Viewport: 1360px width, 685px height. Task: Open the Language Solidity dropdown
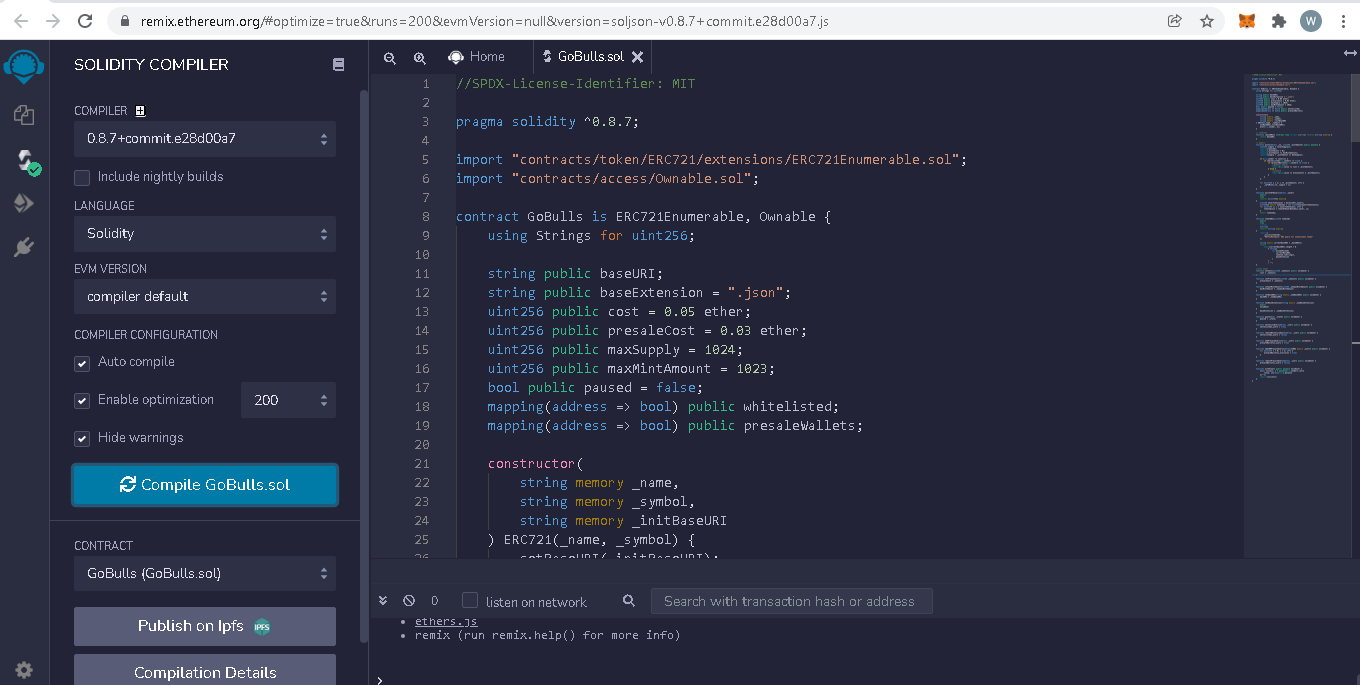coord(204,233)
